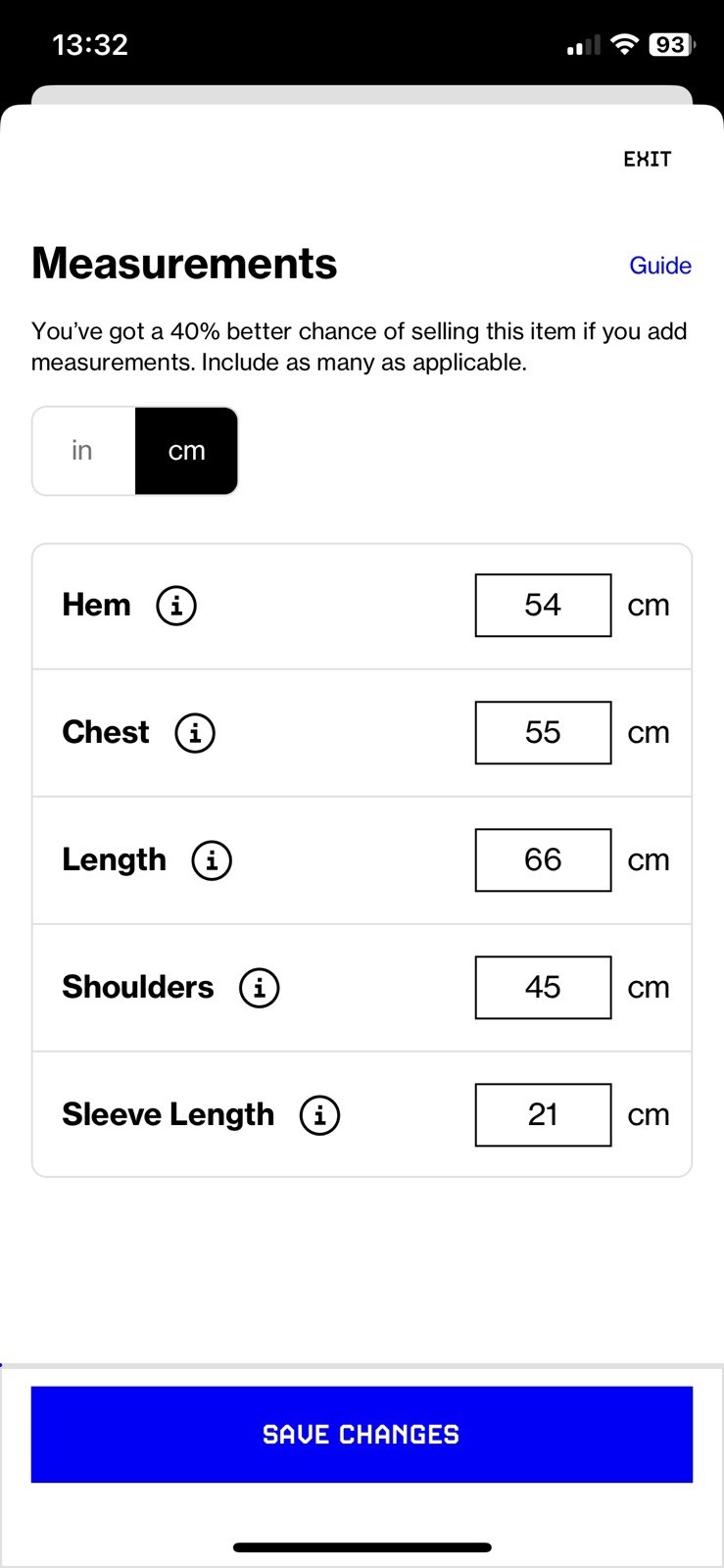Image resolution: width=724 pixels, height=1568 pixels.
Task: Tap the Chest info icon
Action: [x=195, y=732]
